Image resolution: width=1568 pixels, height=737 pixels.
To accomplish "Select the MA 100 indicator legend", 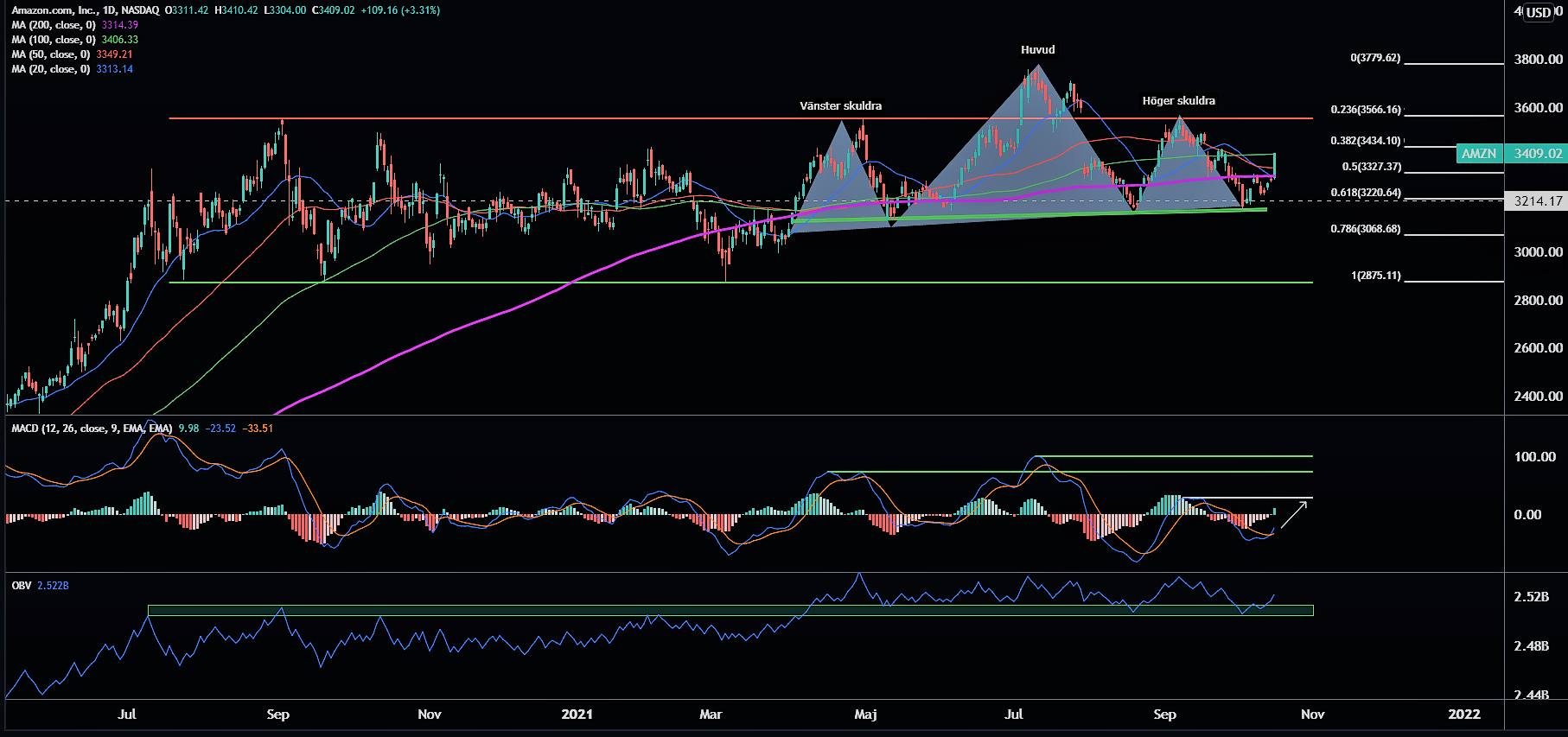I will click(x=54, y=40).
